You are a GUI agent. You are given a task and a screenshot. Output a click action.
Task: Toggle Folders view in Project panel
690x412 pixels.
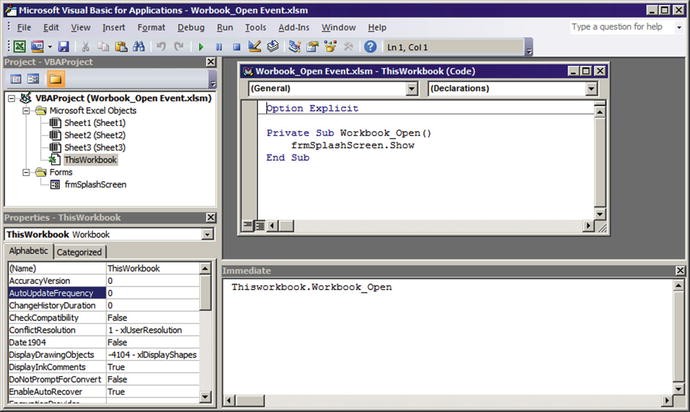(54, 79)
